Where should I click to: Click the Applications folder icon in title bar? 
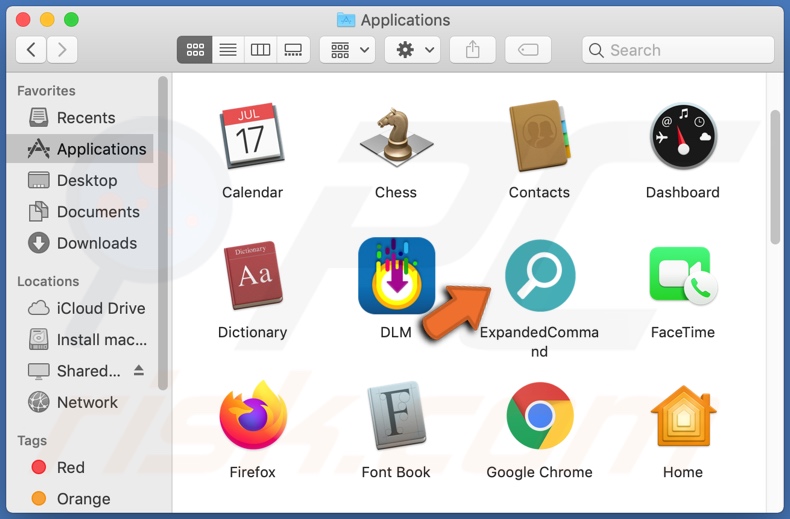[346, 20]
